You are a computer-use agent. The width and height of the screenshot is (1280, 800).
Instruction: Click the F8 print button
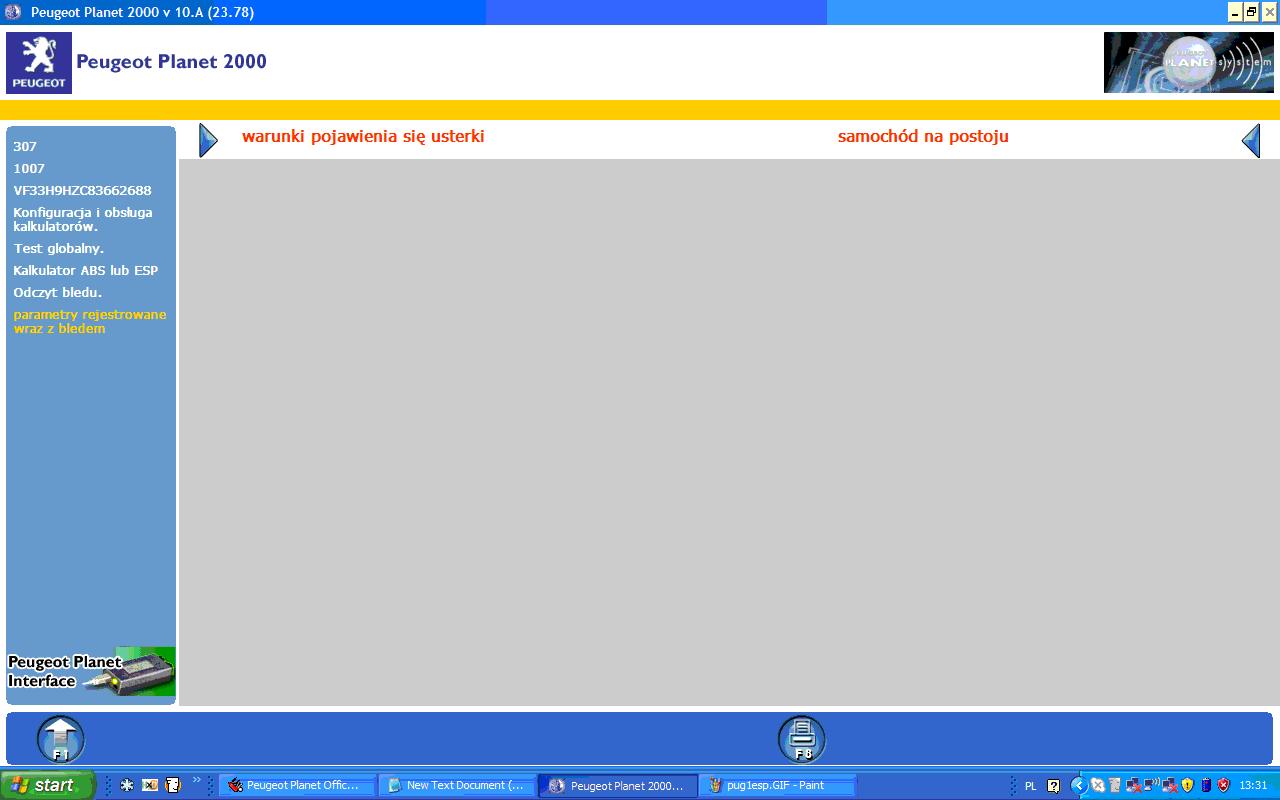[x=802, y=740]
